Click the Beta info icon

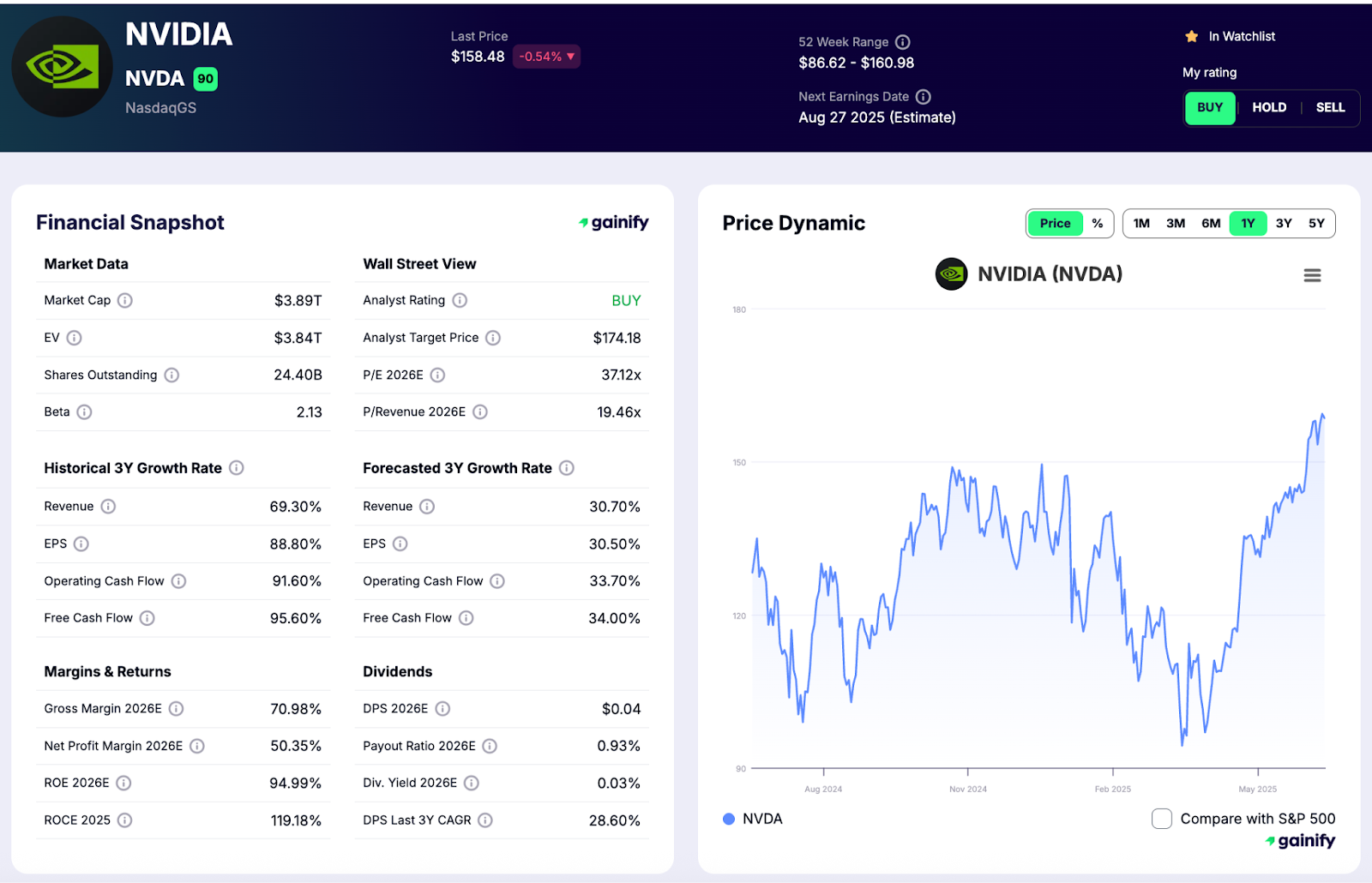coord(84,412)
